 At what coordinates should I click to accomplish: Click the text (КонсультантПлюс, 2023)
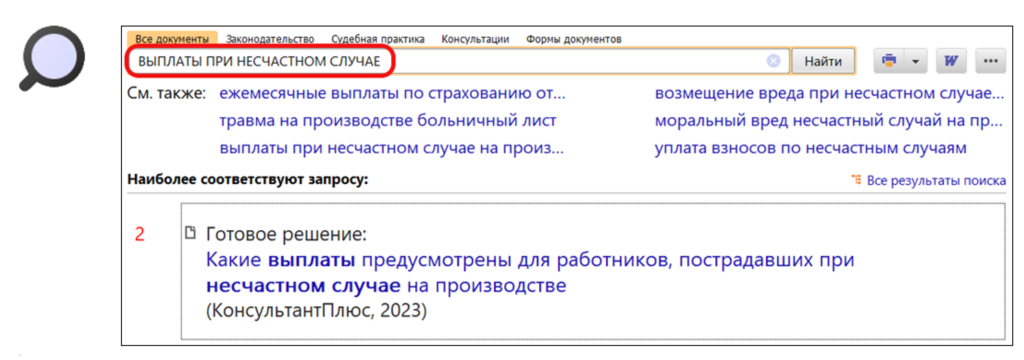(x=316, y=311)
